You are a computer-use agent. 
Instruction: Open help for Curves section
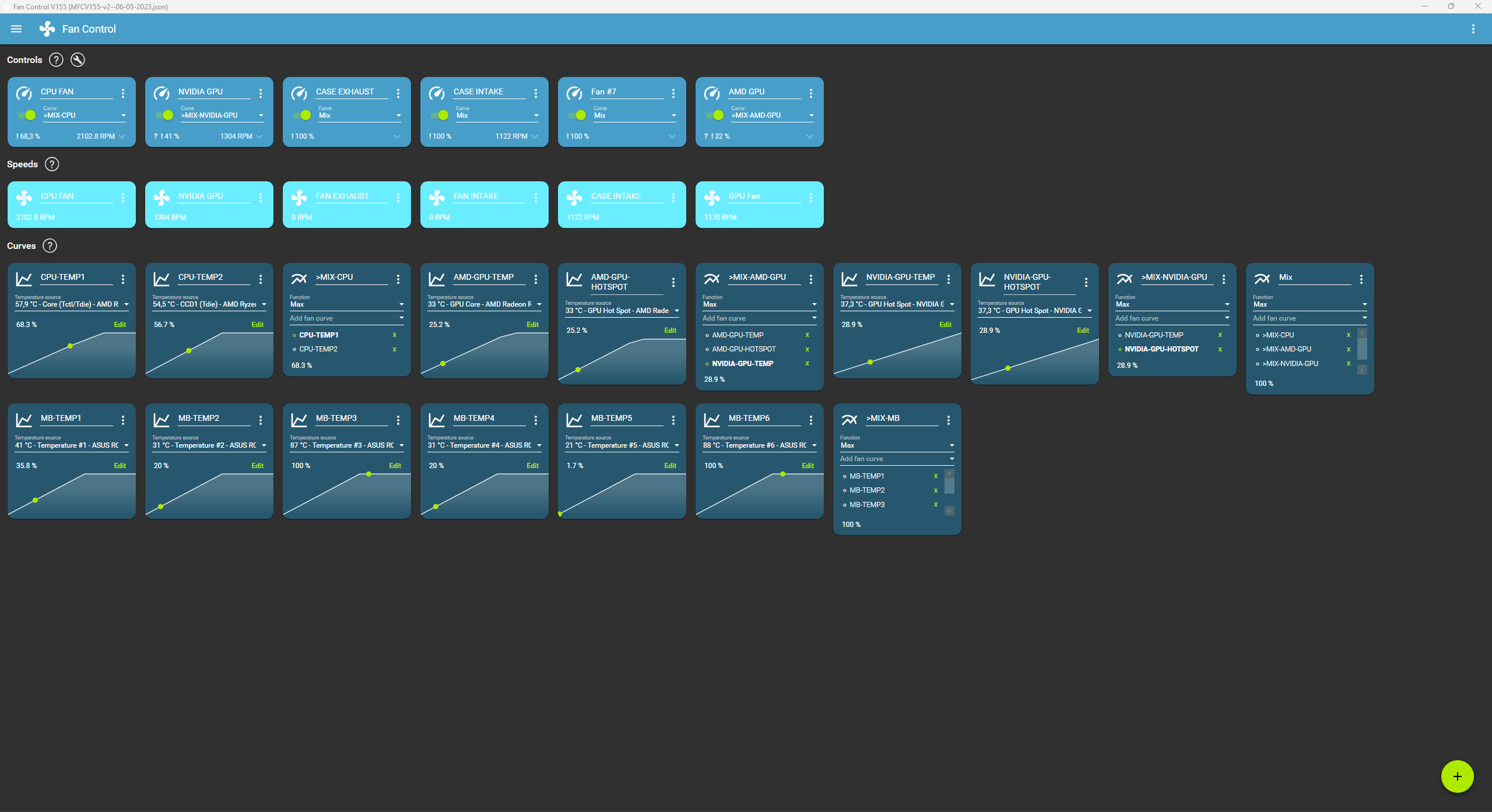[50, 246]
